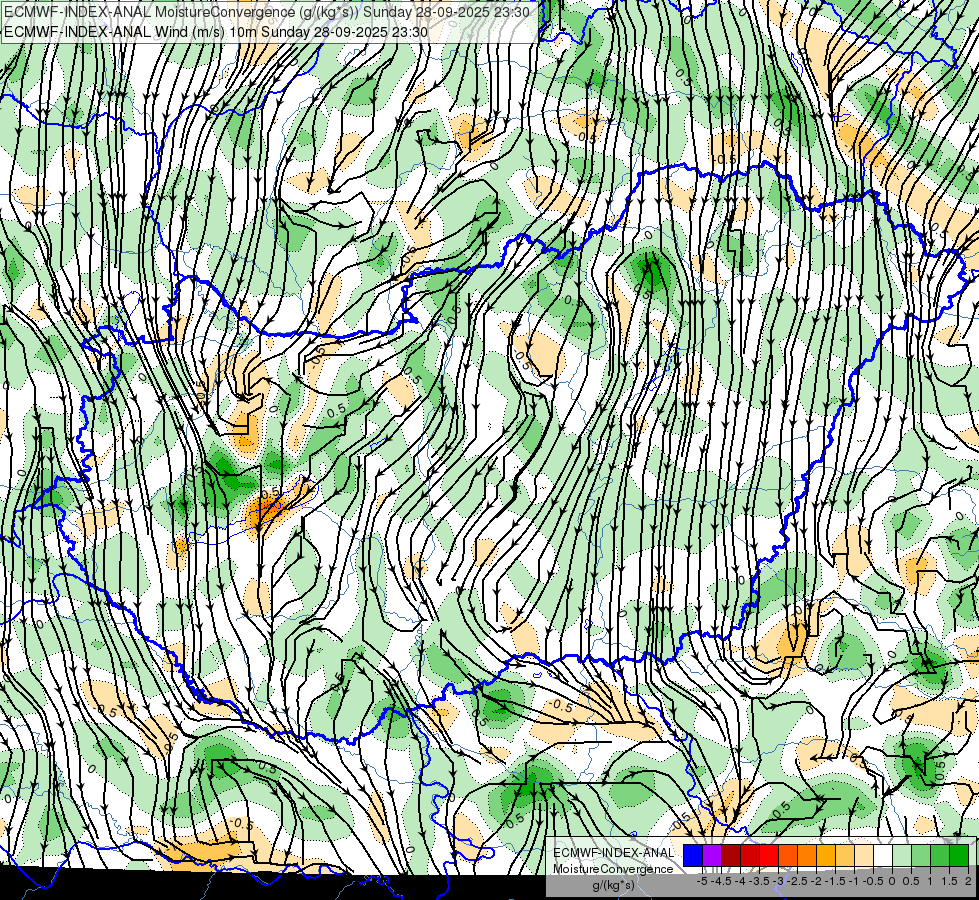Click the blue legend swatch below -5
Screen dimensions: 979x900
tap(693, 856)
